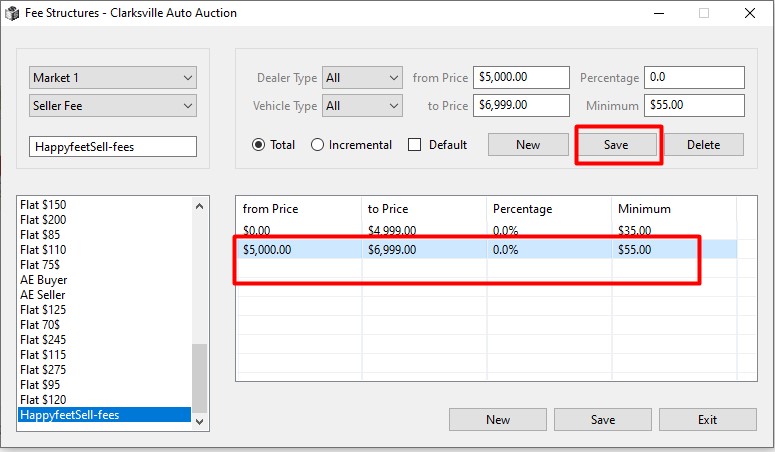Select the AE Buyer fee structure
775x452 pixels.
(x=44, y=280)
